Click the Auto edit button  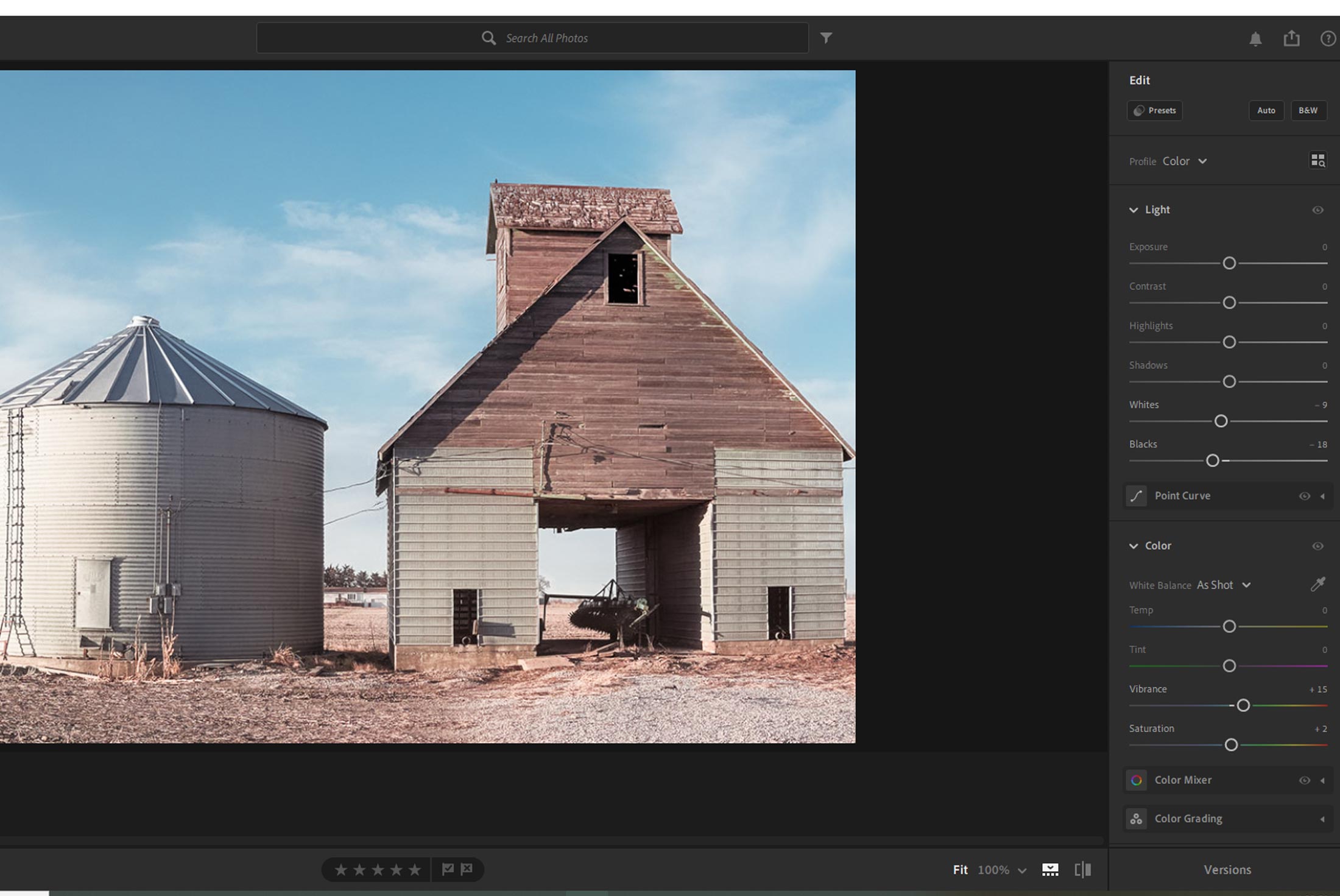point(1266,110)
